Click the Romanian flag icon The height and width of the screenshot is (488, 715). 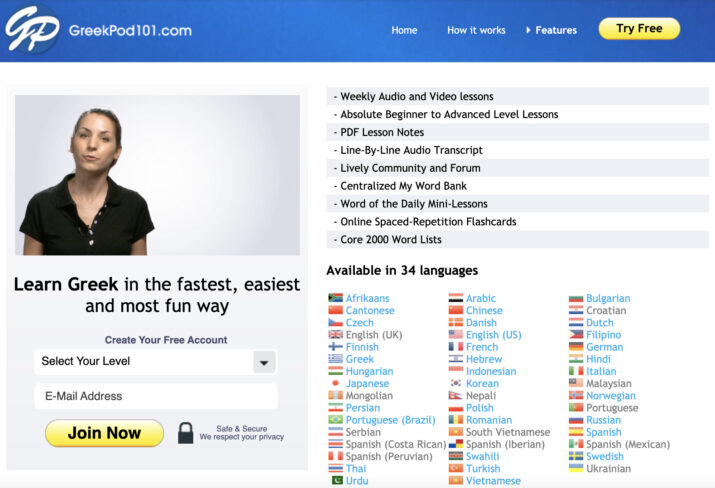pyautogui.click(x=456, y=420)
